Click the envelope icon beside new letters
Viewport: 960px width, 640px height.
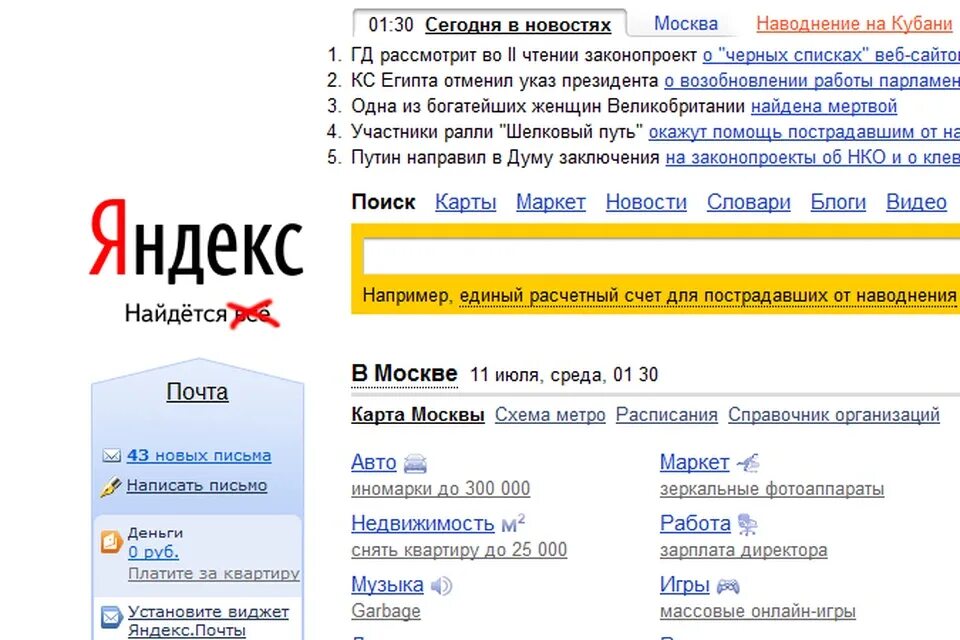point(111,456)
